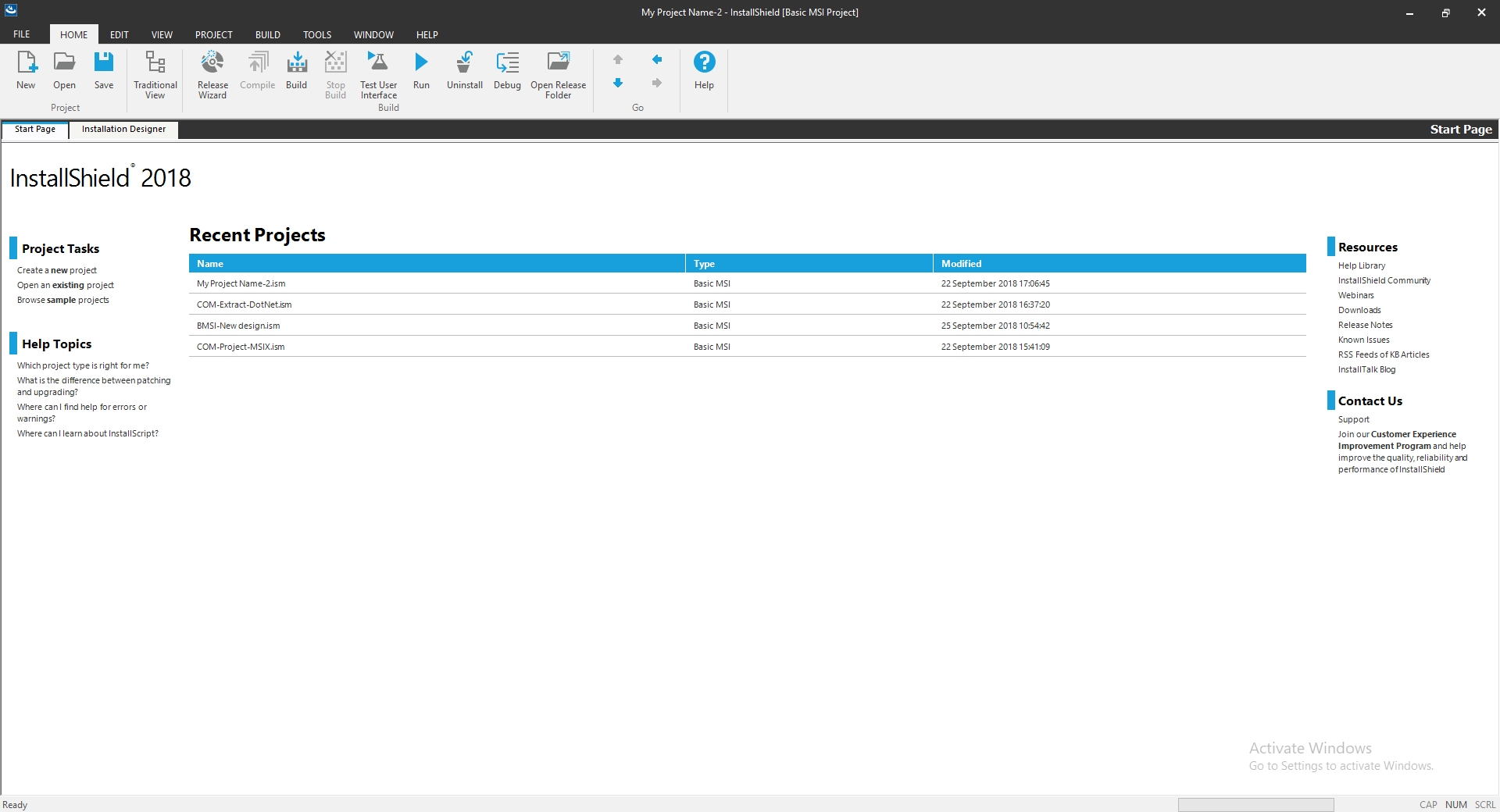Switch to Traditional View
This screenshot has height=812, width=1500.
click(155, 75)
